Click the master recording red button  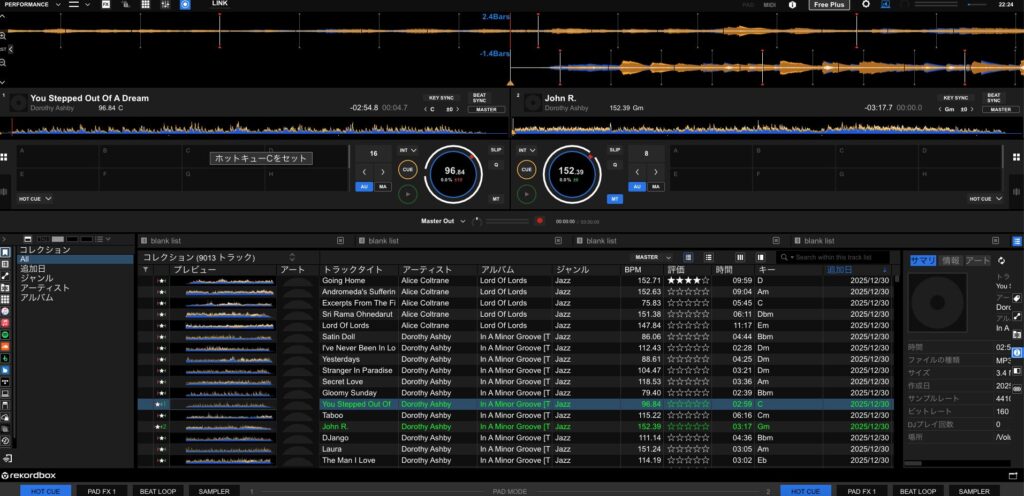coord(540,220)
